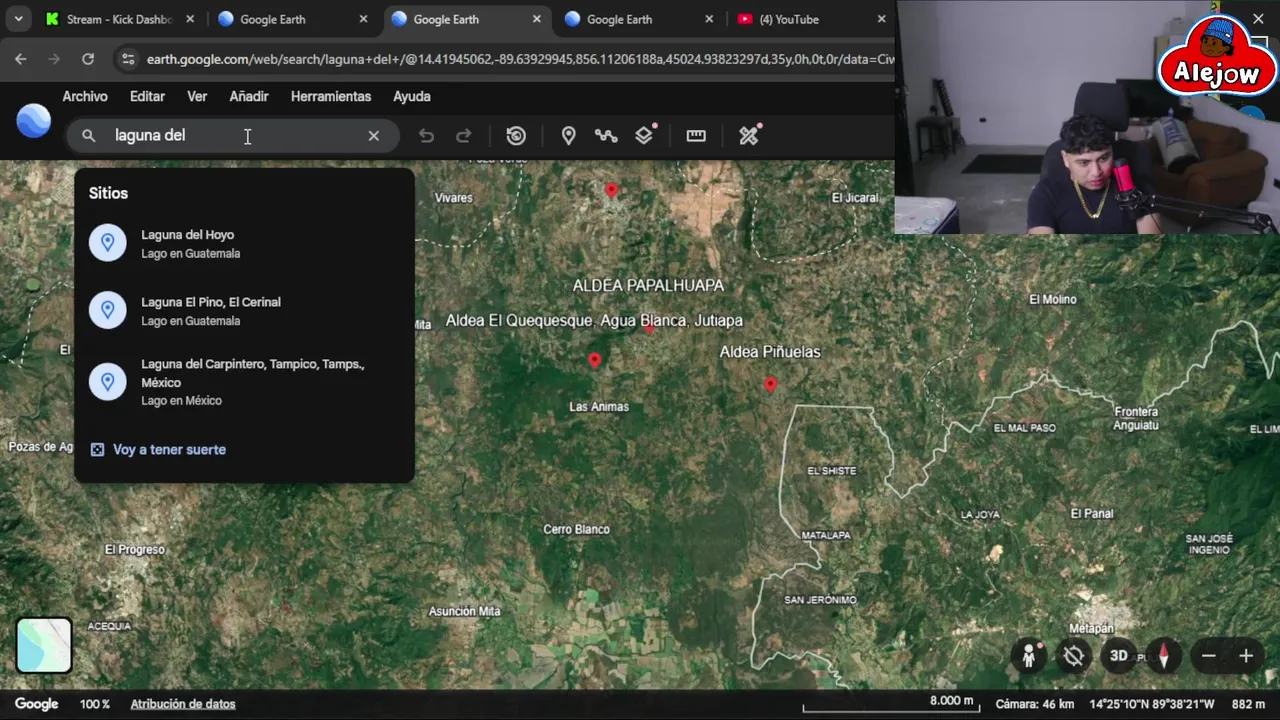The width and height of the screenshot is (1280, 720).
Task: Click Voy a tener suerte
Action: point(158,450)
